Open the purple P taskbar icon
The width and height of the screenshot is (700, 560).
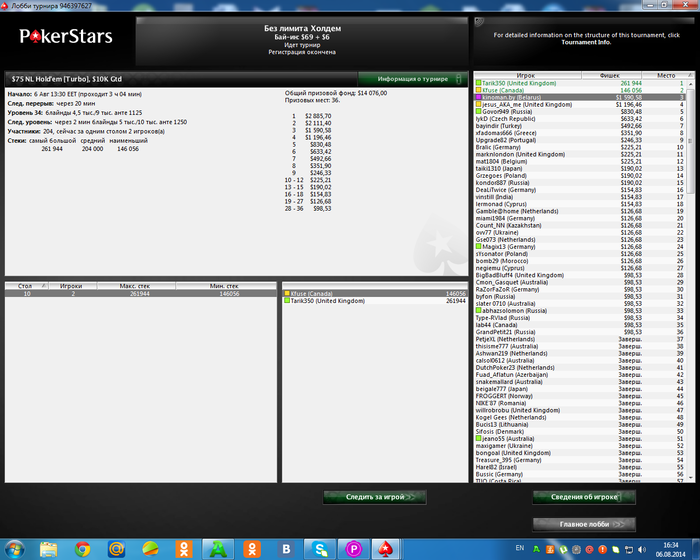coord(354,549)
